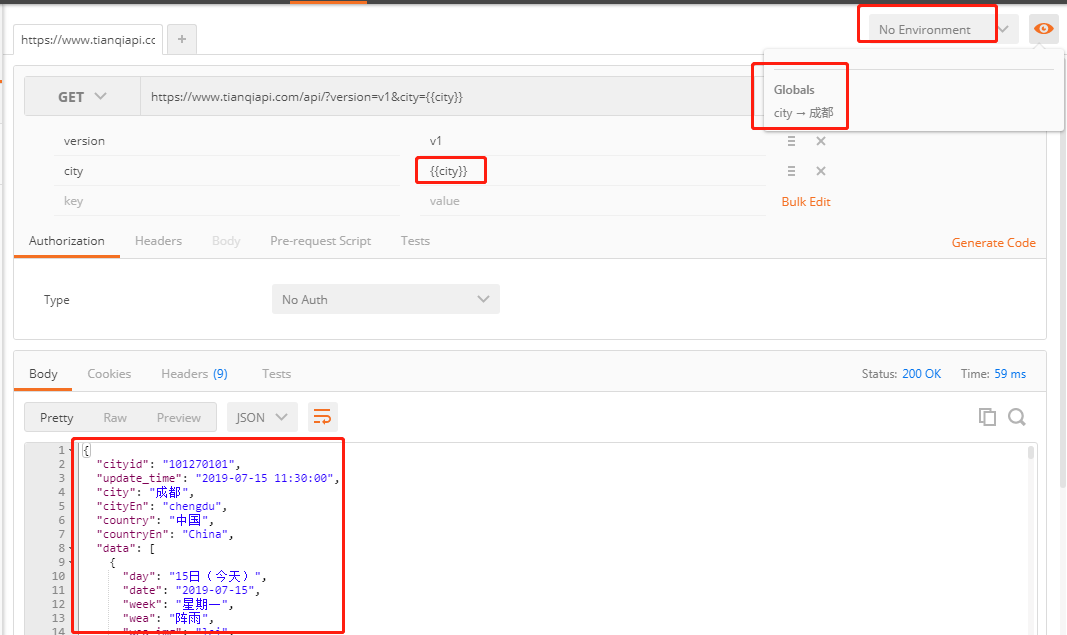
Task: Switch response view to Raw
Action: coord(114,417)
